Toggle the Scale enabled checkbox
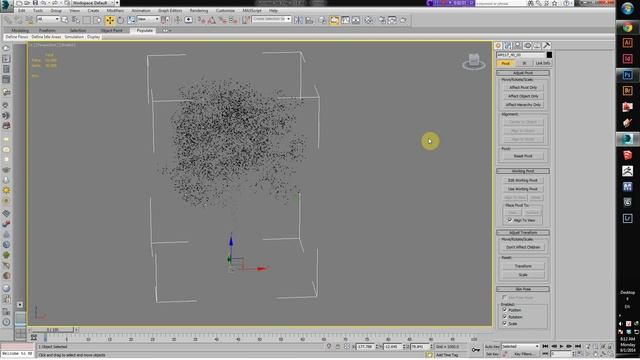Viewport: 640px width, 360px height. [x=504, y=323]
